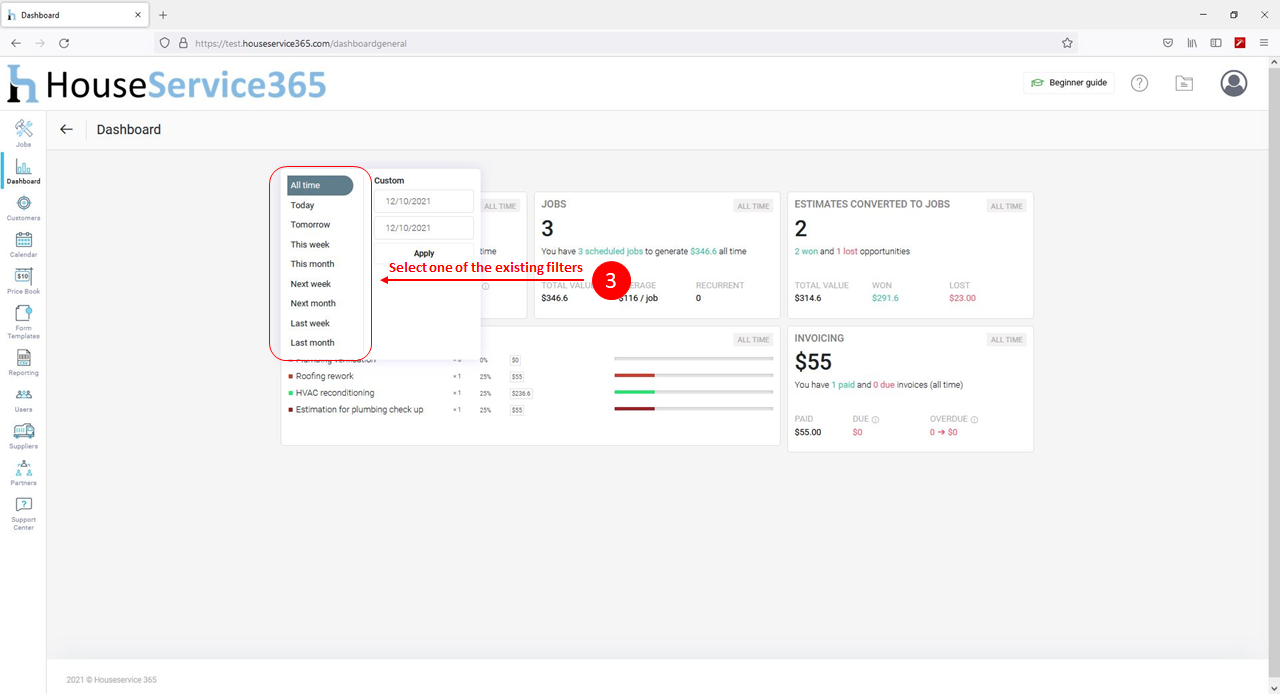Screen dimensions: 1280x694
Task: Go to Customers in the sidebar
Action: [23, 207]
